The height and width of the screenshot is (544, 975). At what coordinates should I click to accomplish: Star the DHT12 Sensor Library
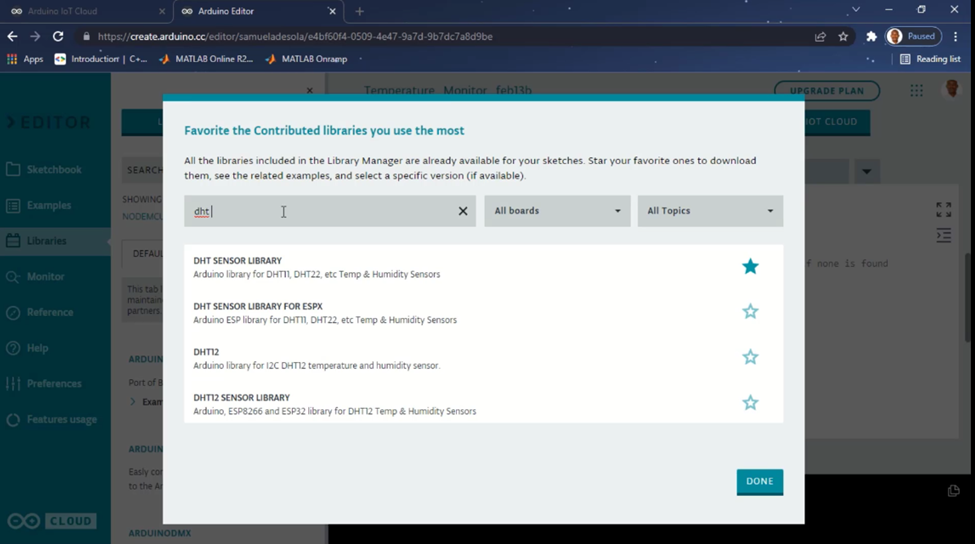[x=750, y=402]
